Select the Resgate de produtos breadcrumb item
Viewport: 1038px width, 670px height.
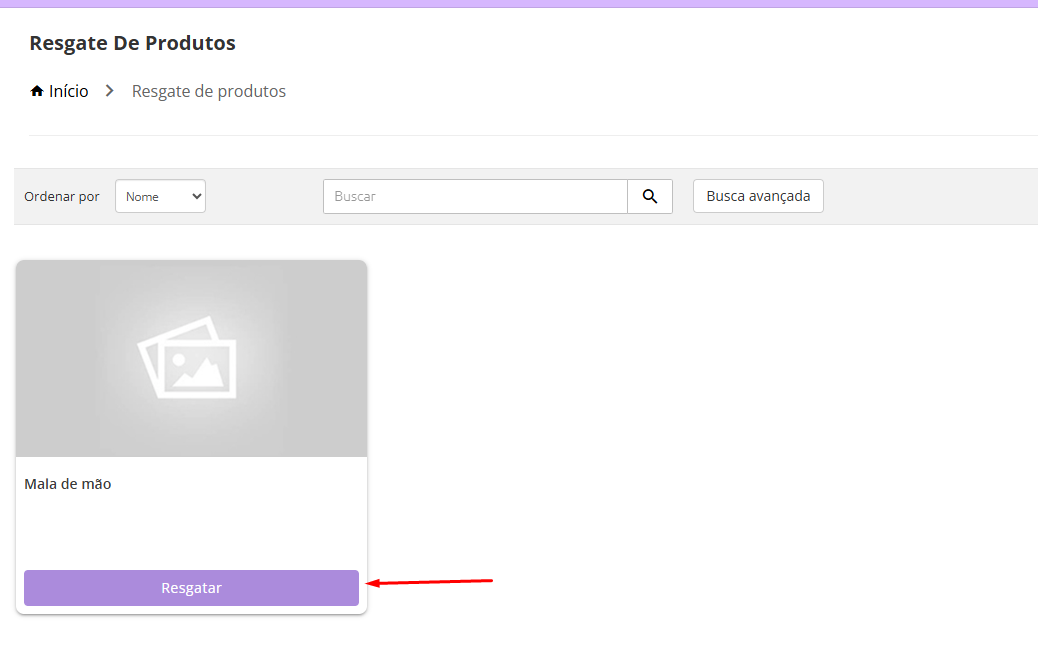(209, 92)
